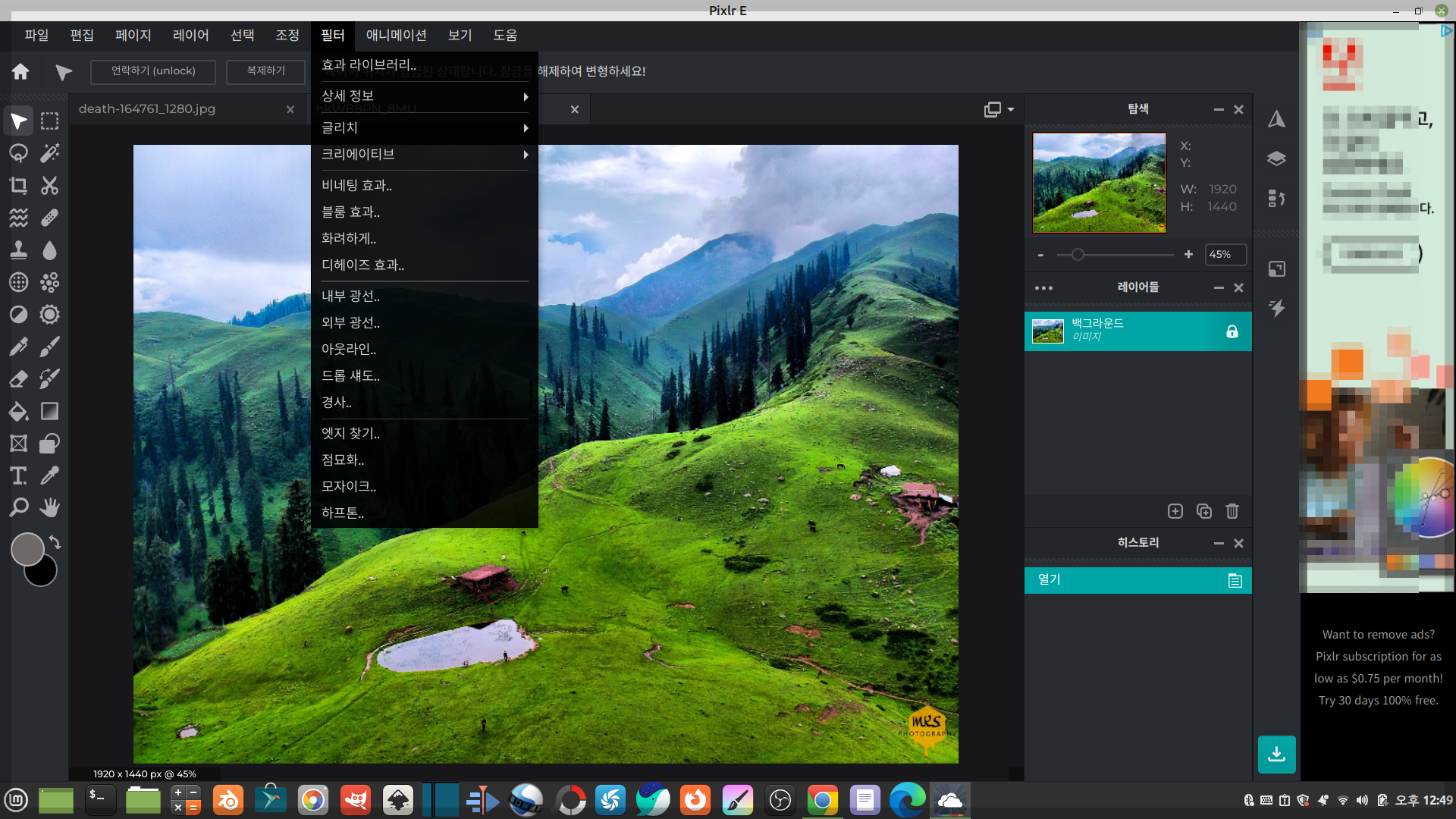Click the navigator zoom slider handle
This screenshot has width=1456, height=819.
coord(1078,255)
